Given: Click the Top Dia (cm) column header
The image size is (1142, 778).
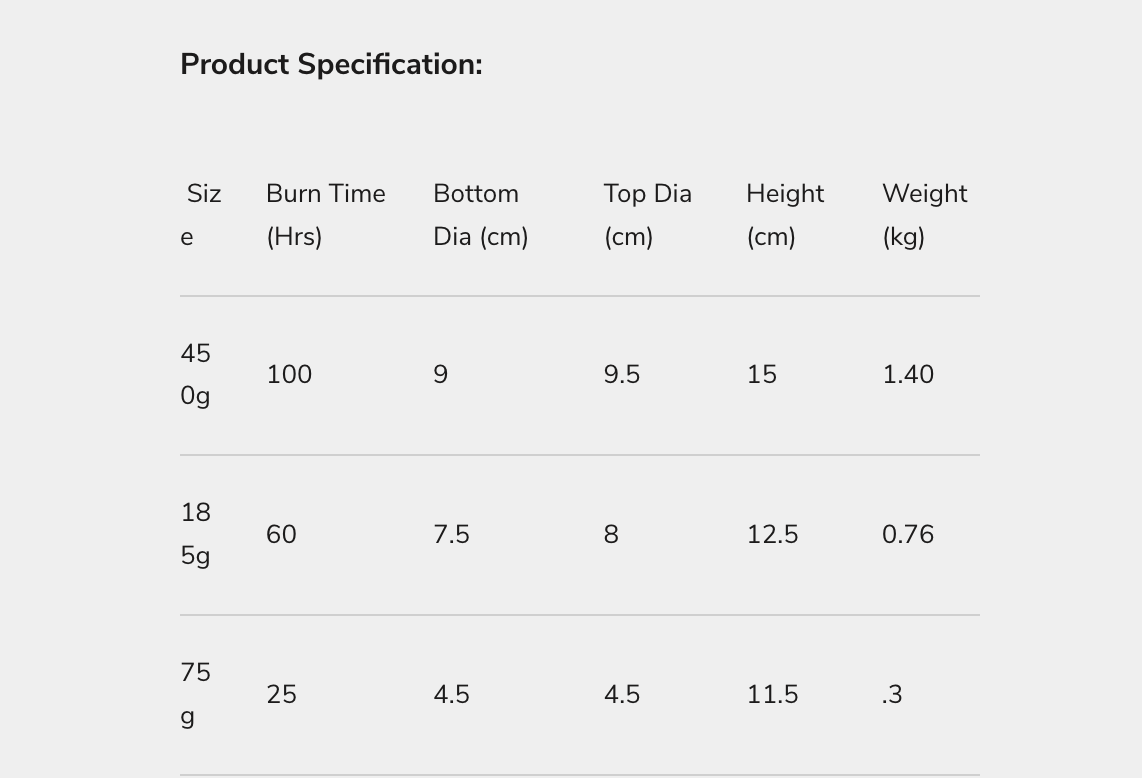Looking at the screenshot, I should (647, 214).
